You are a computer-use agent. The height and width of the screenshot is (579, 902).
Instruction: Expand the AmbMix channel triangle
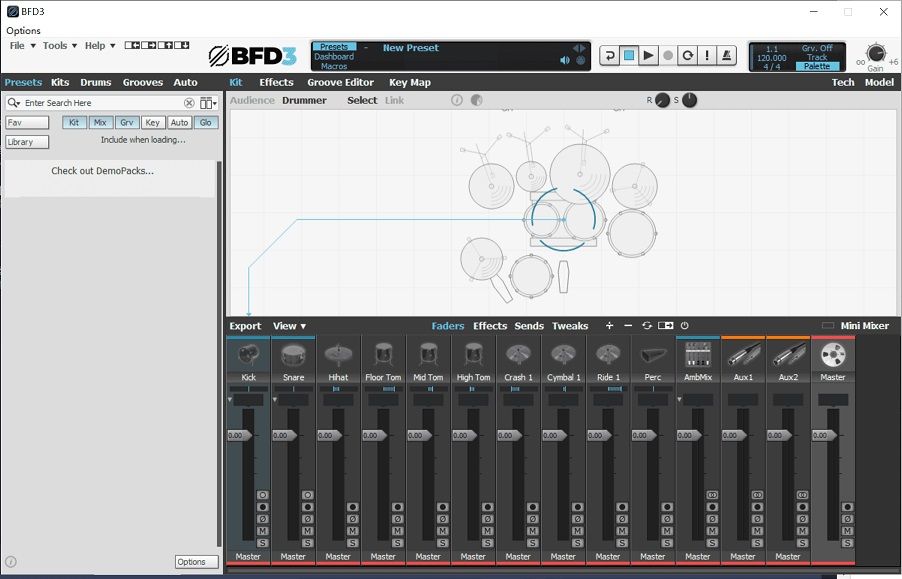point(679,399)
